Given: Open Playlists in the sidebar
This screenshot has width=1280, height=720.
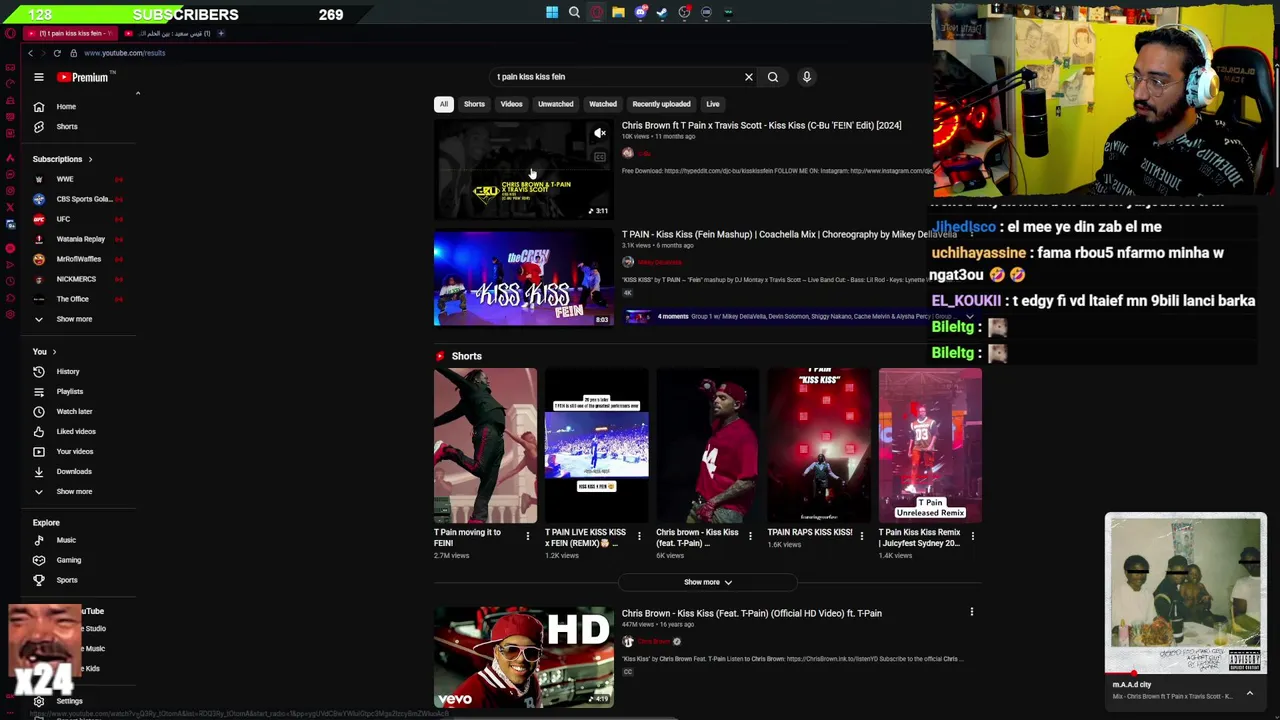Looking at the screenshot, I should click(x=69, y=392).
